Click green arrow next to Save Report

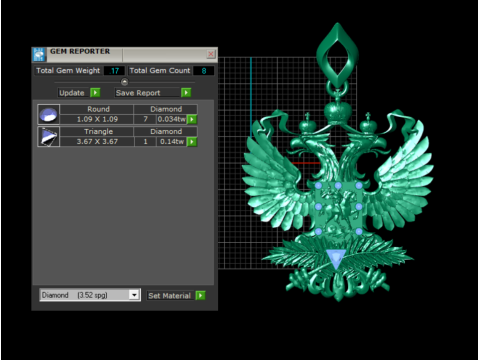pyautogui.click(x=186, y=92)
